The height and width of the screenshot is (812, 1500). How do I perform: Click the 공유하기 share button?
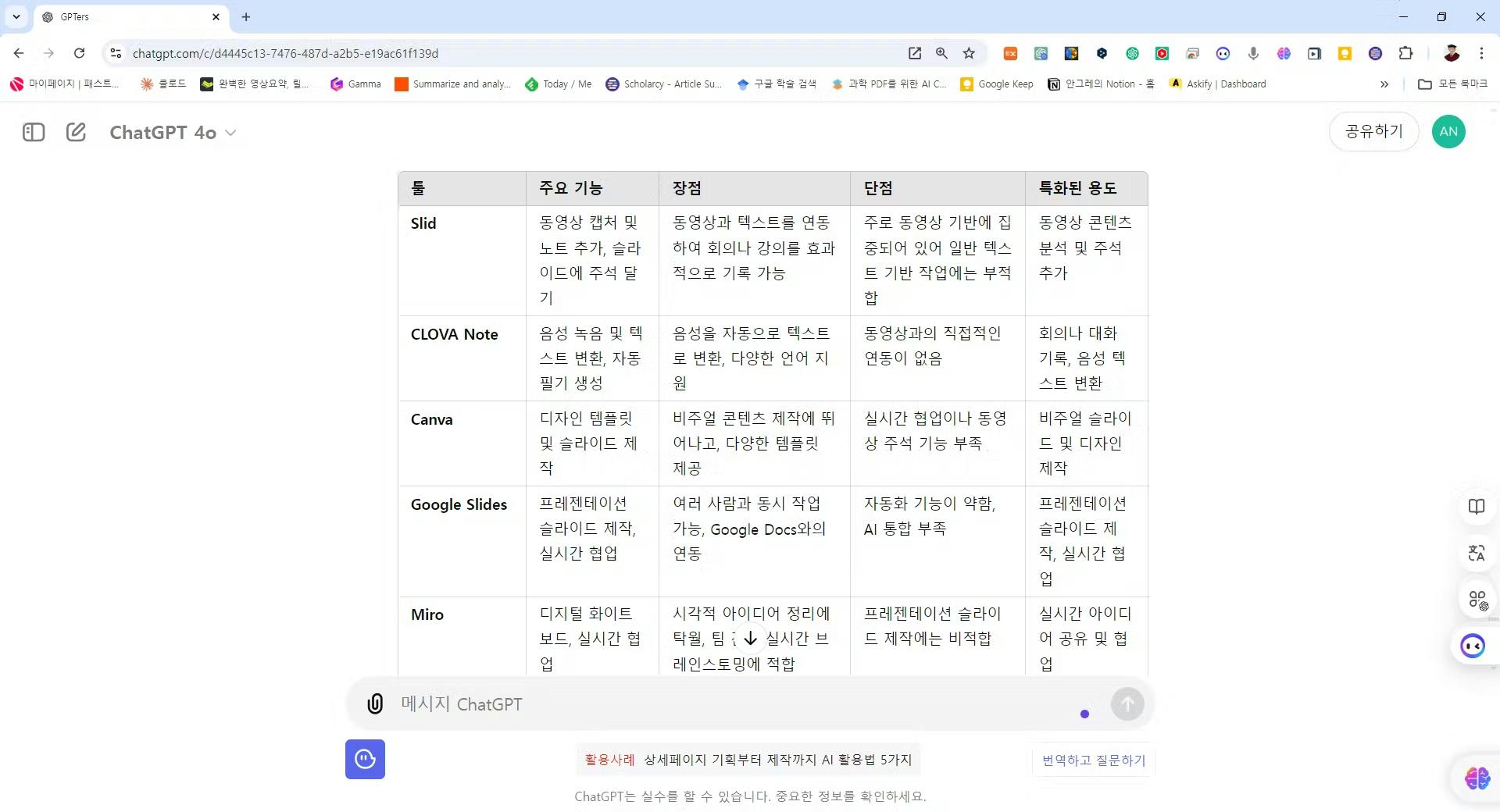click(1373, 131)
